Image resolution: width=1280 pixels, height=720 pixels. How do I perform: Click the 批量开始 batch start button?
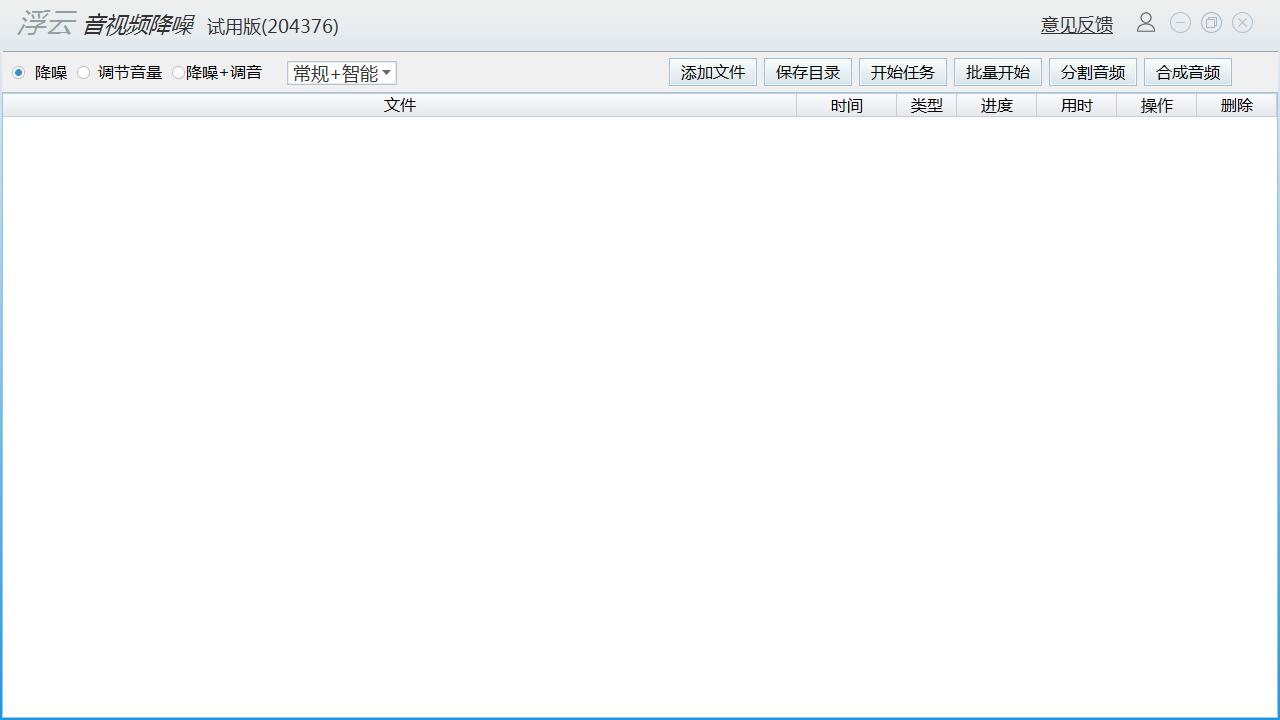click(997, 71)
